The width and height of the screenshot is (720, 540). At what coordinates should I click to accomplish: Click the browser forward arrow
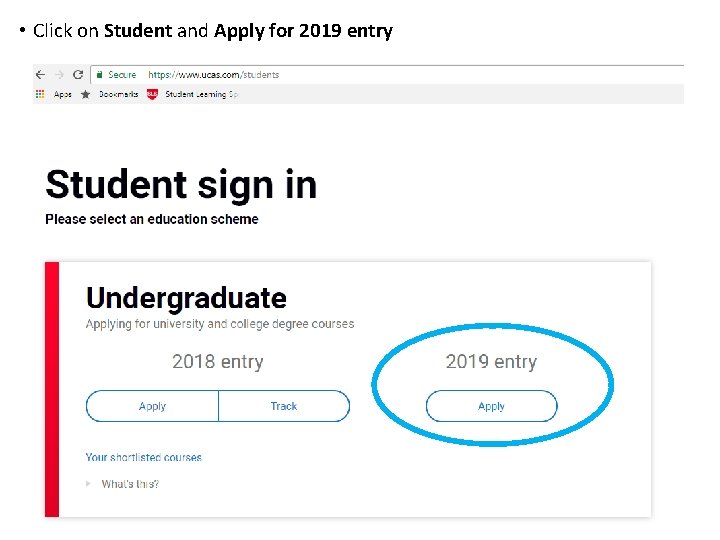59,75
